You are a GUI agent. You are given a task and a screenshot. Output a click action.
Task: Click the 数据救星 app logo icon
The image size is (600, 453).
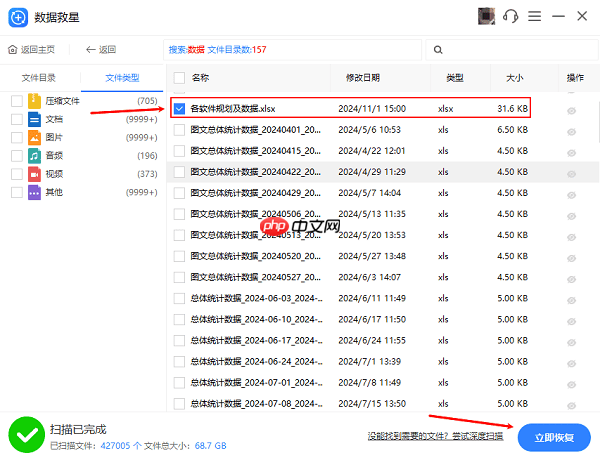point(18,17)
